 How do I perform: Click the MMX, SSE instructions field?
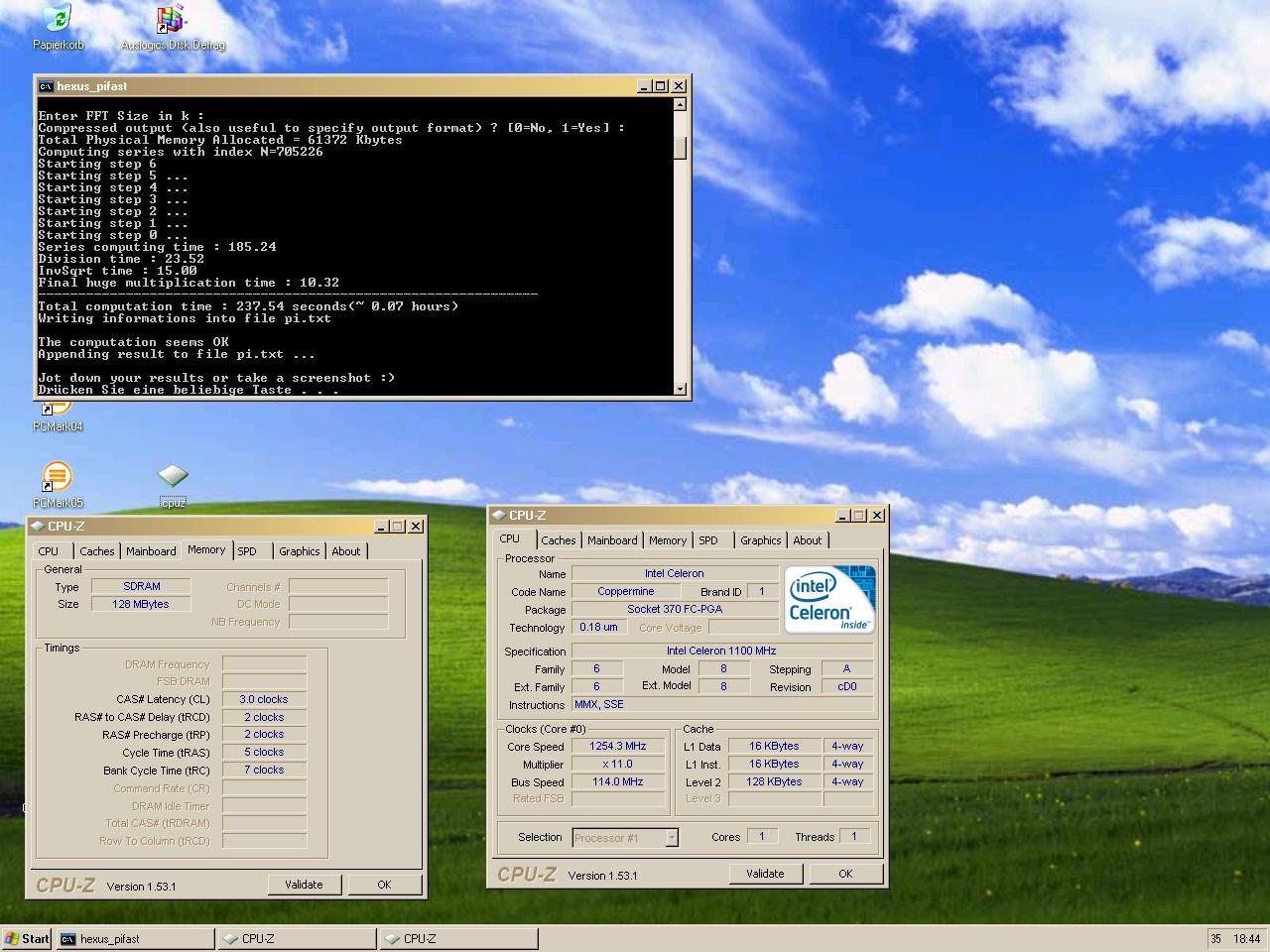pos(722,704)
